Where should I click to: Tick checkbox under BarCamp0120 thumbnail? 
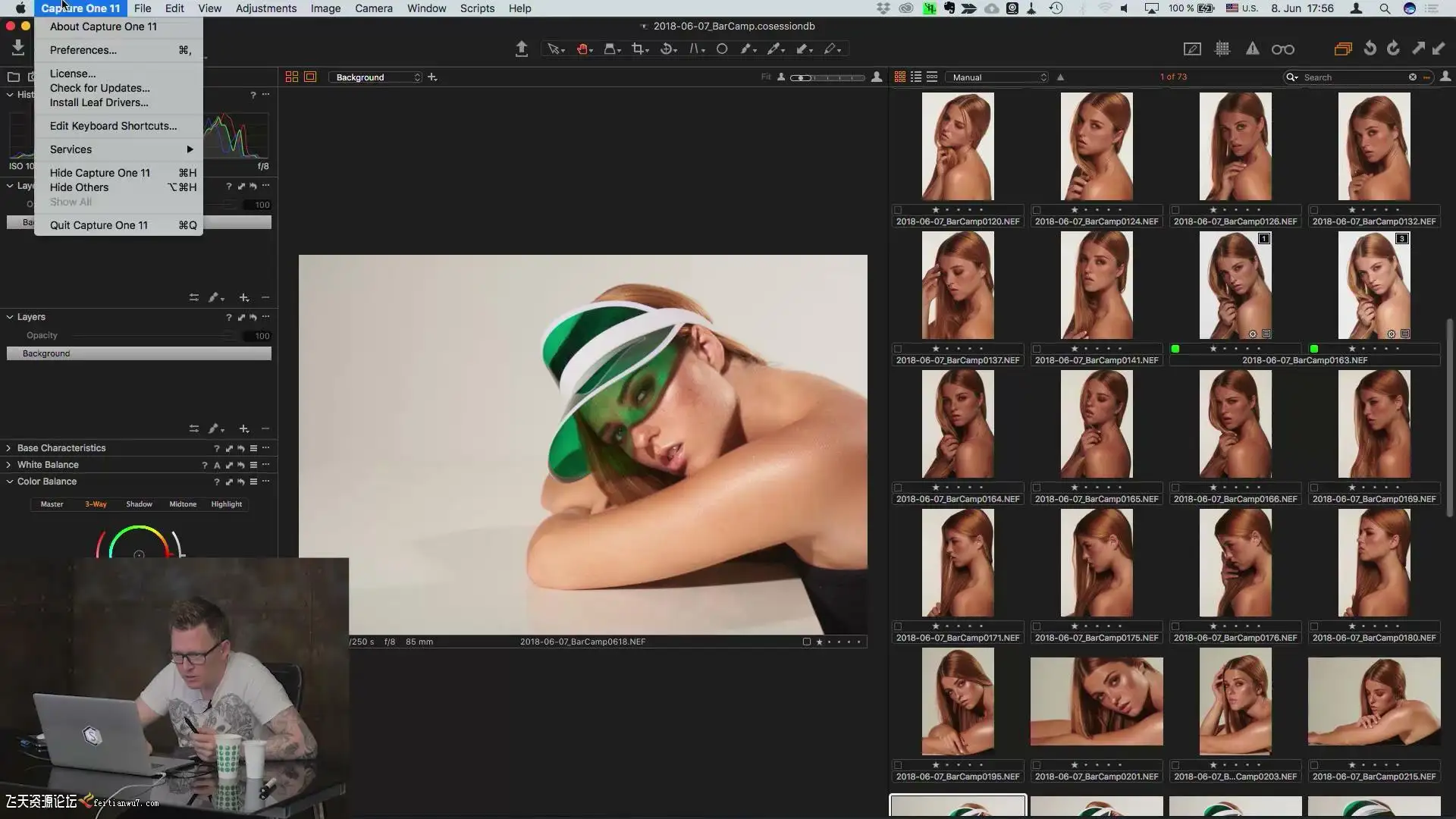click(898, 210)
